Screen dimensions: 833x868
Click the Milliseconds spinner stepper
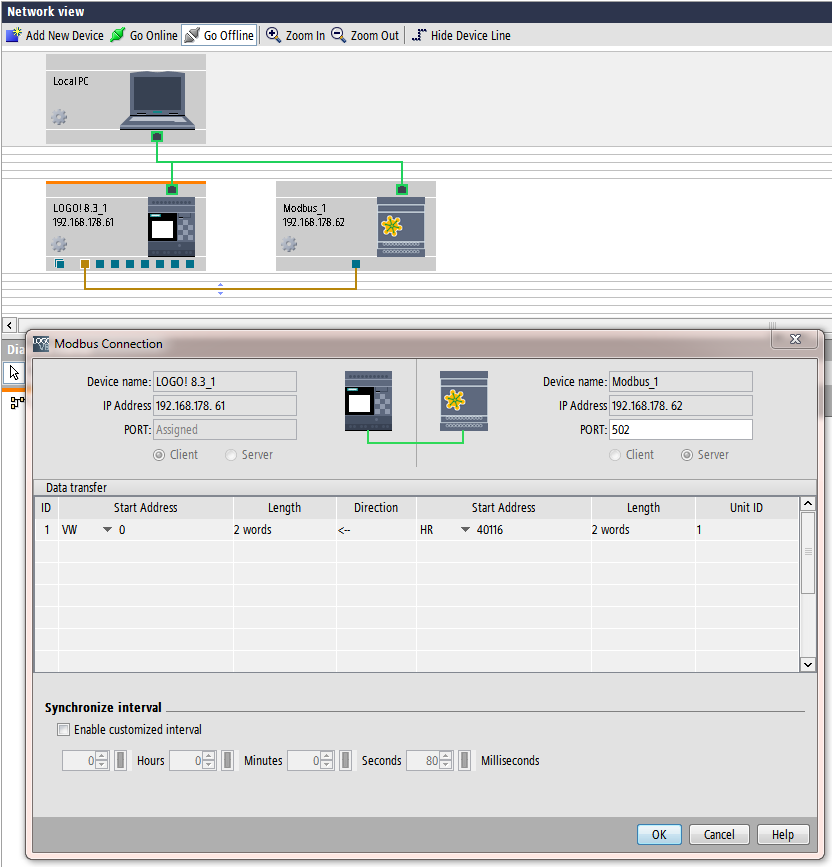pyautogui.click(x=447, y=761)
